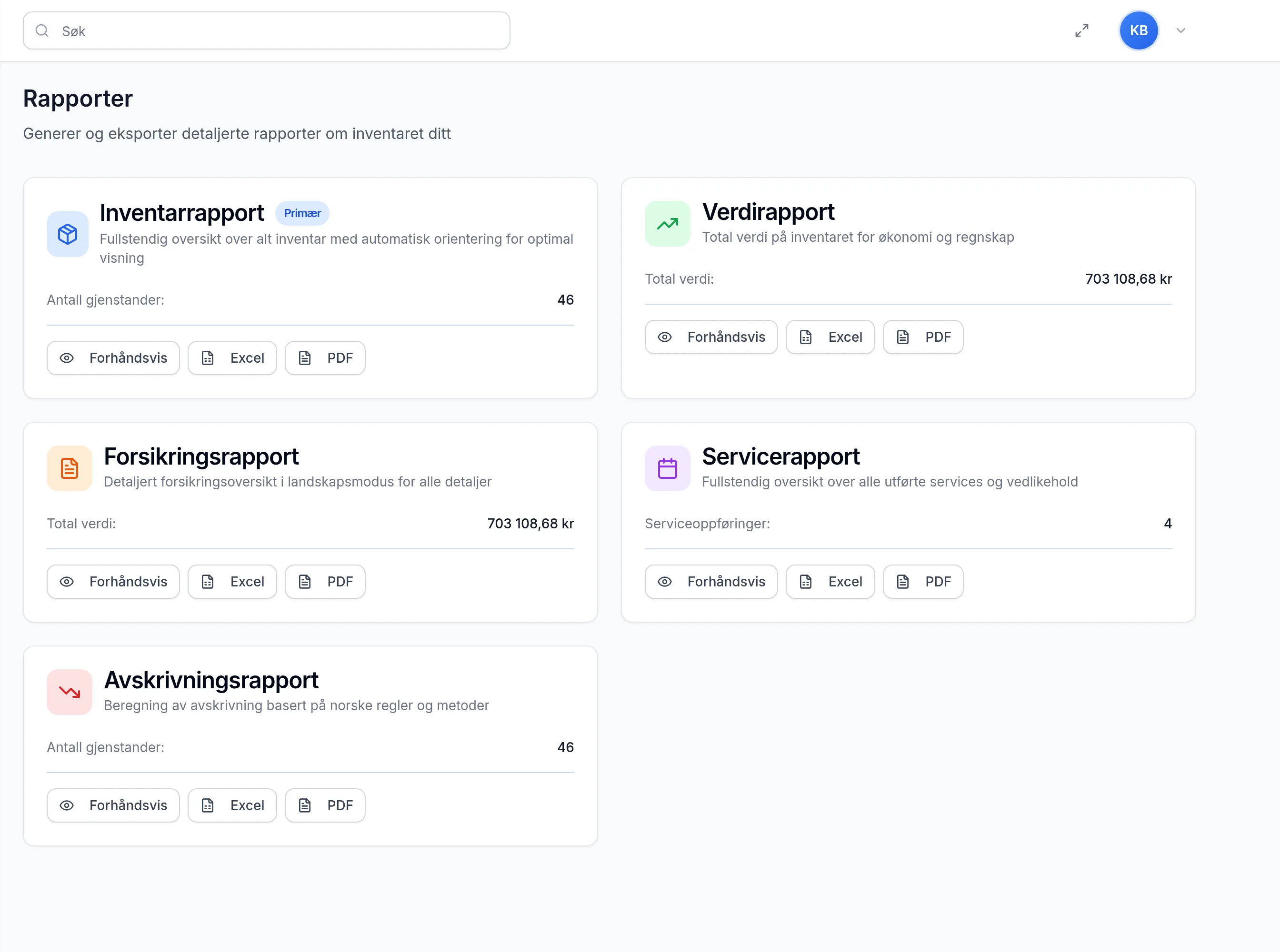Click the green Verdirapport trend icon
This screenshot has width=1280, height=952.
click(x=667, y=224)
